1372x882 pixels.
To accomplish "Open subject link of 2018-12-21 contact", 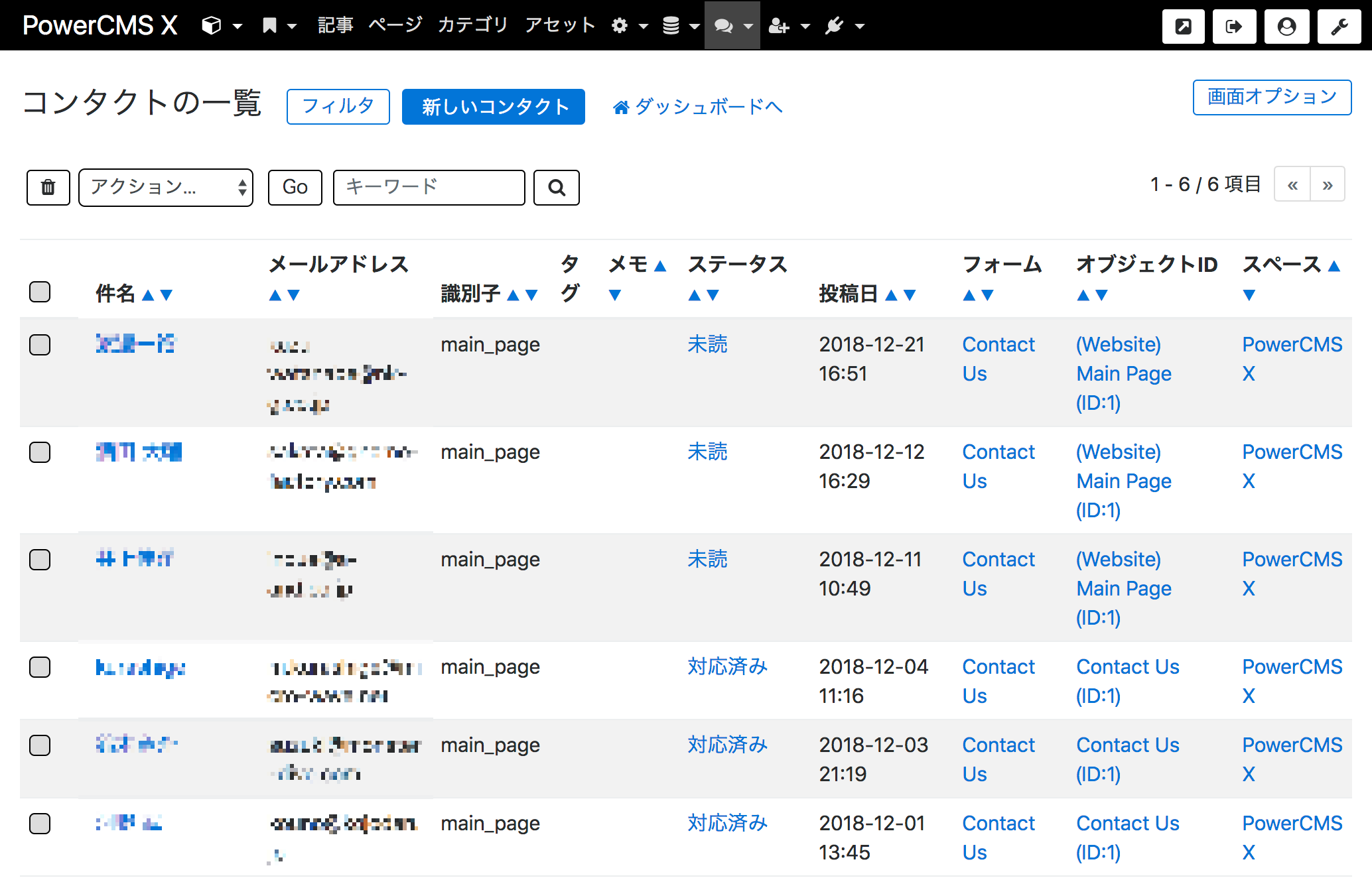I will 135,344.
